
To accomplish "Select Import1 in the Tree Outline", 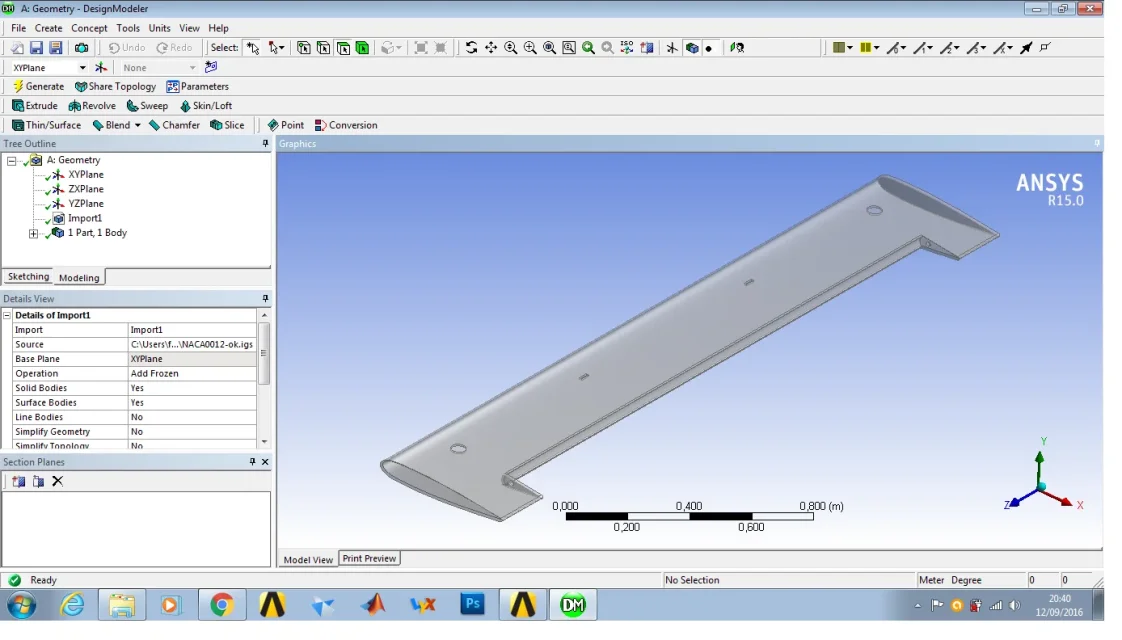I will tap(84, 218).
